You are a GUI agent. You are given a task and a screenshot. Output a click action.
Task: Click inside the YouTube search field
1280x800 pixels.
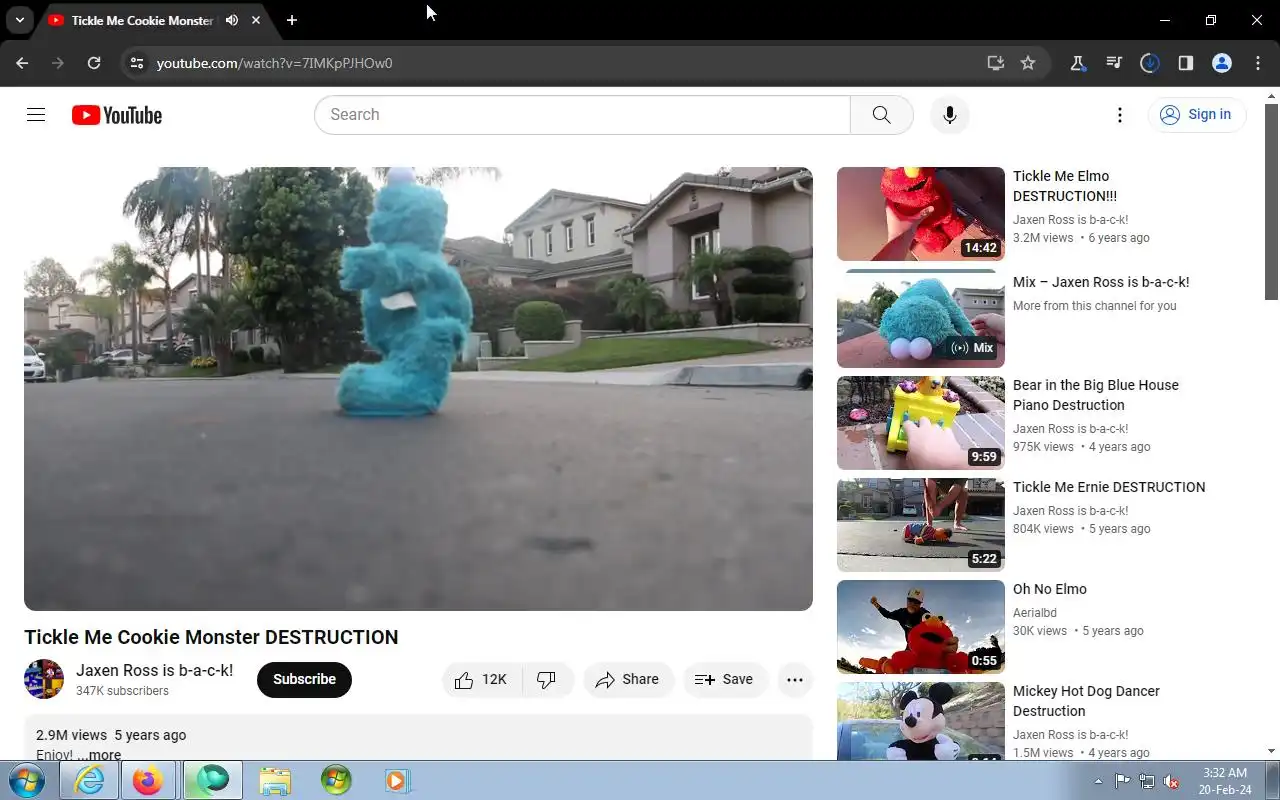click(582, 115)
